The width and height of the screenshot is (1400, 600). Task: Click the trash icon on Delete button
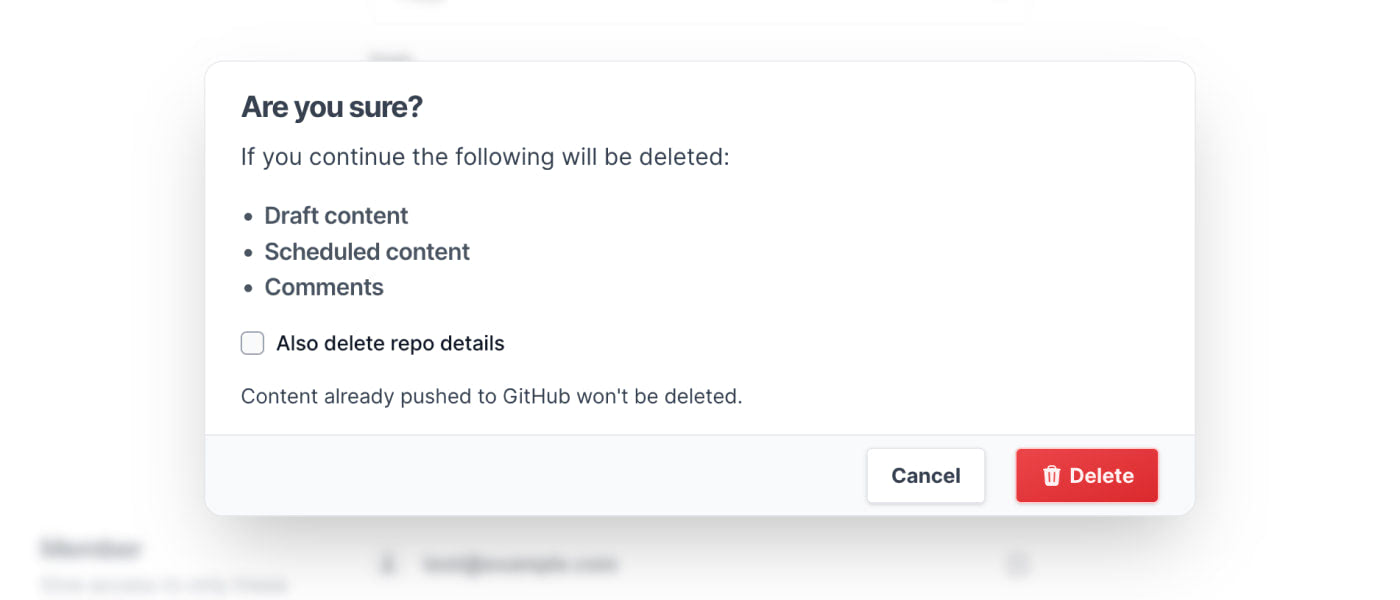click(1051, 476)
